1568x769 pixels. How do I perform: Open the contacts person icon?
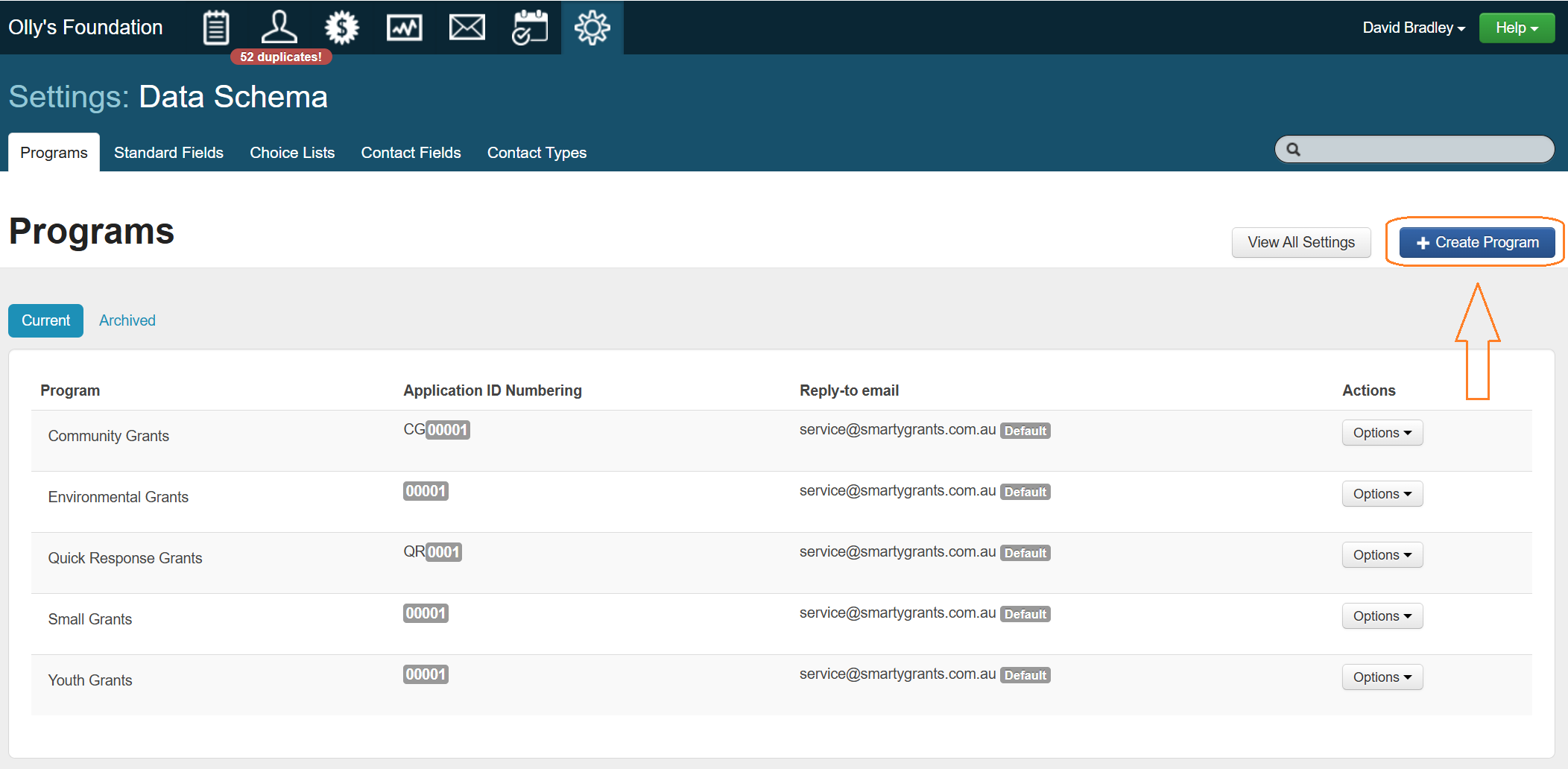[279, 28]
